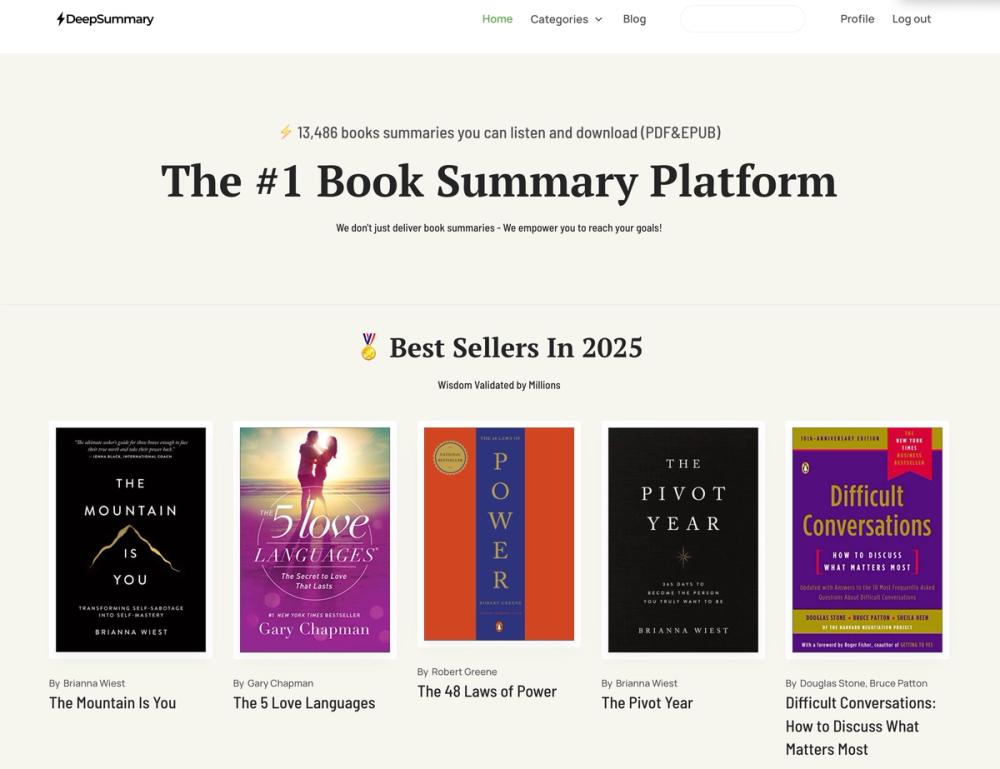
Task: Open the Categories menu
Action: tap(566, 19)
